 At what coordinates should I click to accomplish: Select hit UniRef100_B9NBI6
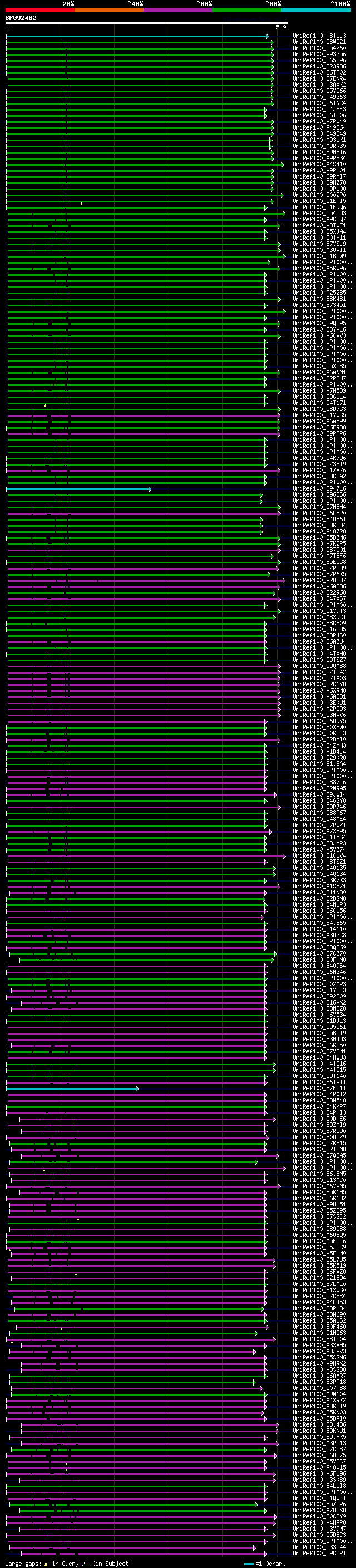[319, 152]
